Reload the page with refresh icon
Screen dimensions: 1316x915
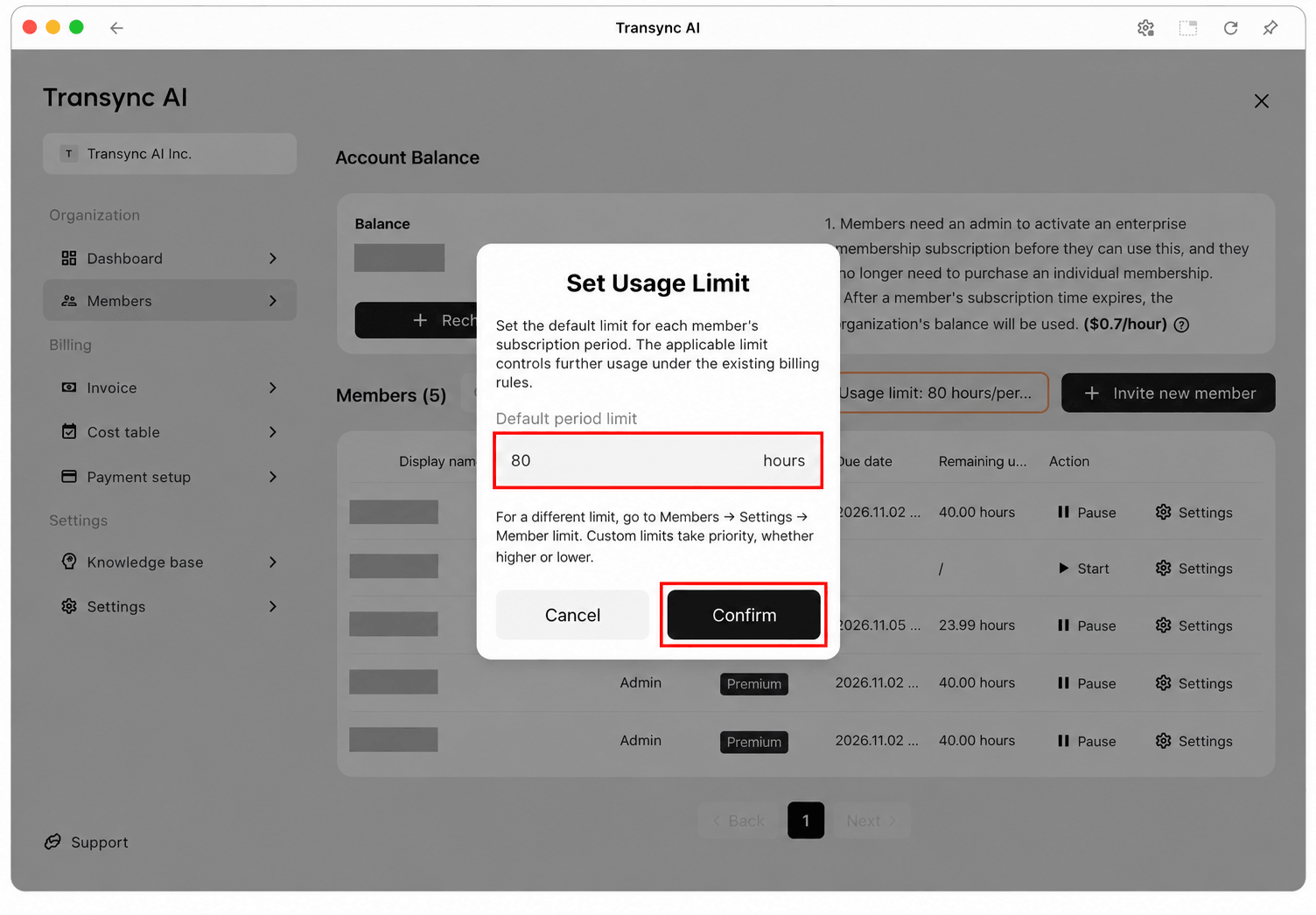[1230, 28]
